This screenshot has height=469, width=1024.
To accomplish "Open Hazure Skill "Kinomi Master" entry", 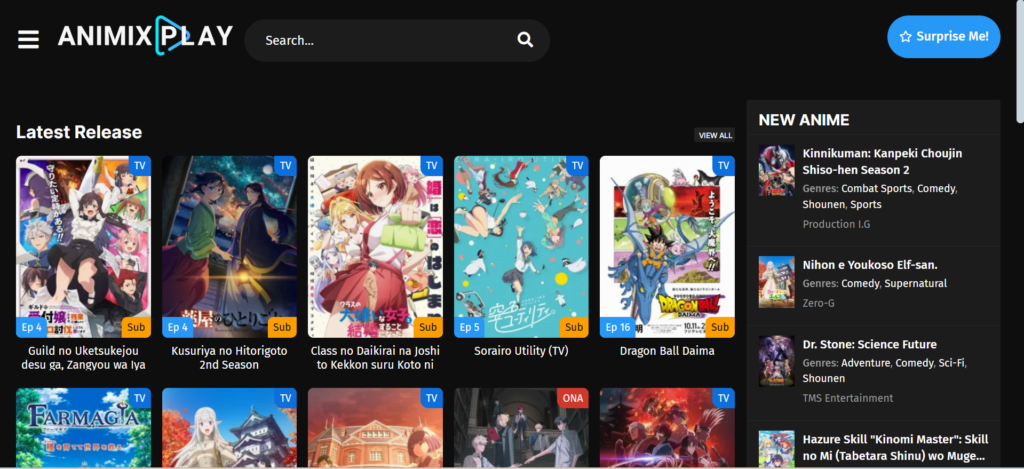I will [895, 447].
